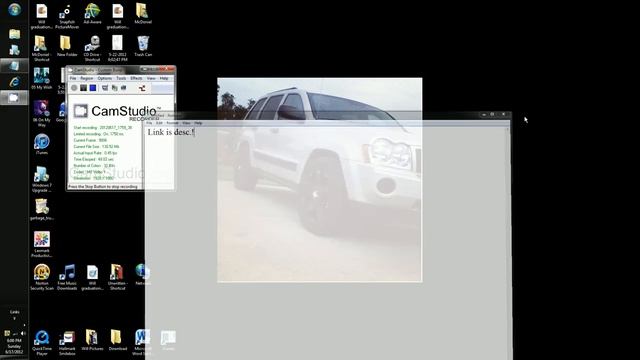Click the Windows Start orb
Viewport: 640px width, 360px height.
(14, 9)
